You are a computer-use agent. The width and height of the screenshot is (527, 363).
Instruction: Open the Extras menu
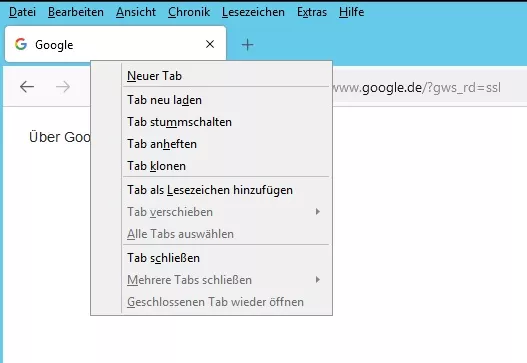tap(312, 12)
